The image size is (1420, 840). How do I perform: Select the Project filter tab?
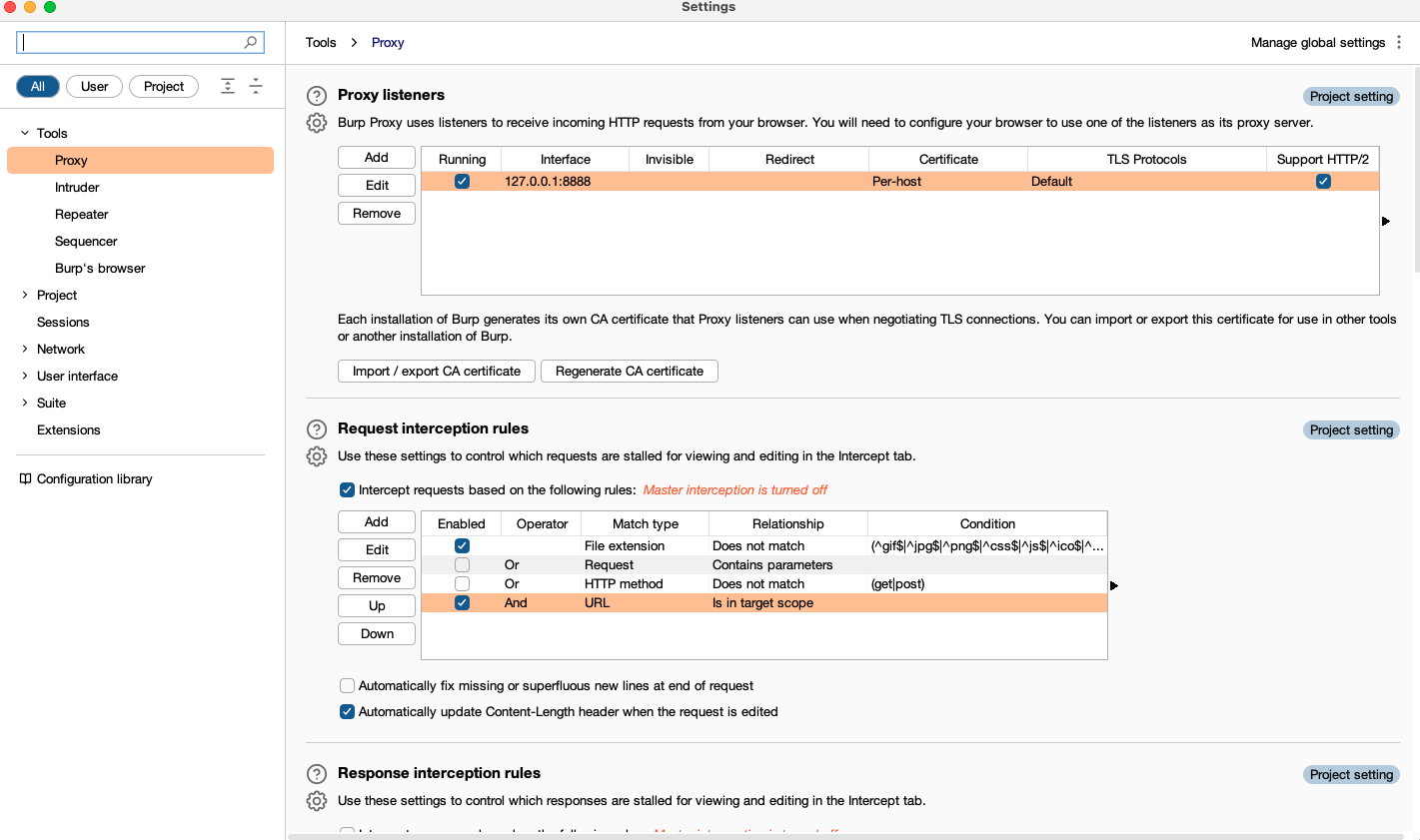164,86
